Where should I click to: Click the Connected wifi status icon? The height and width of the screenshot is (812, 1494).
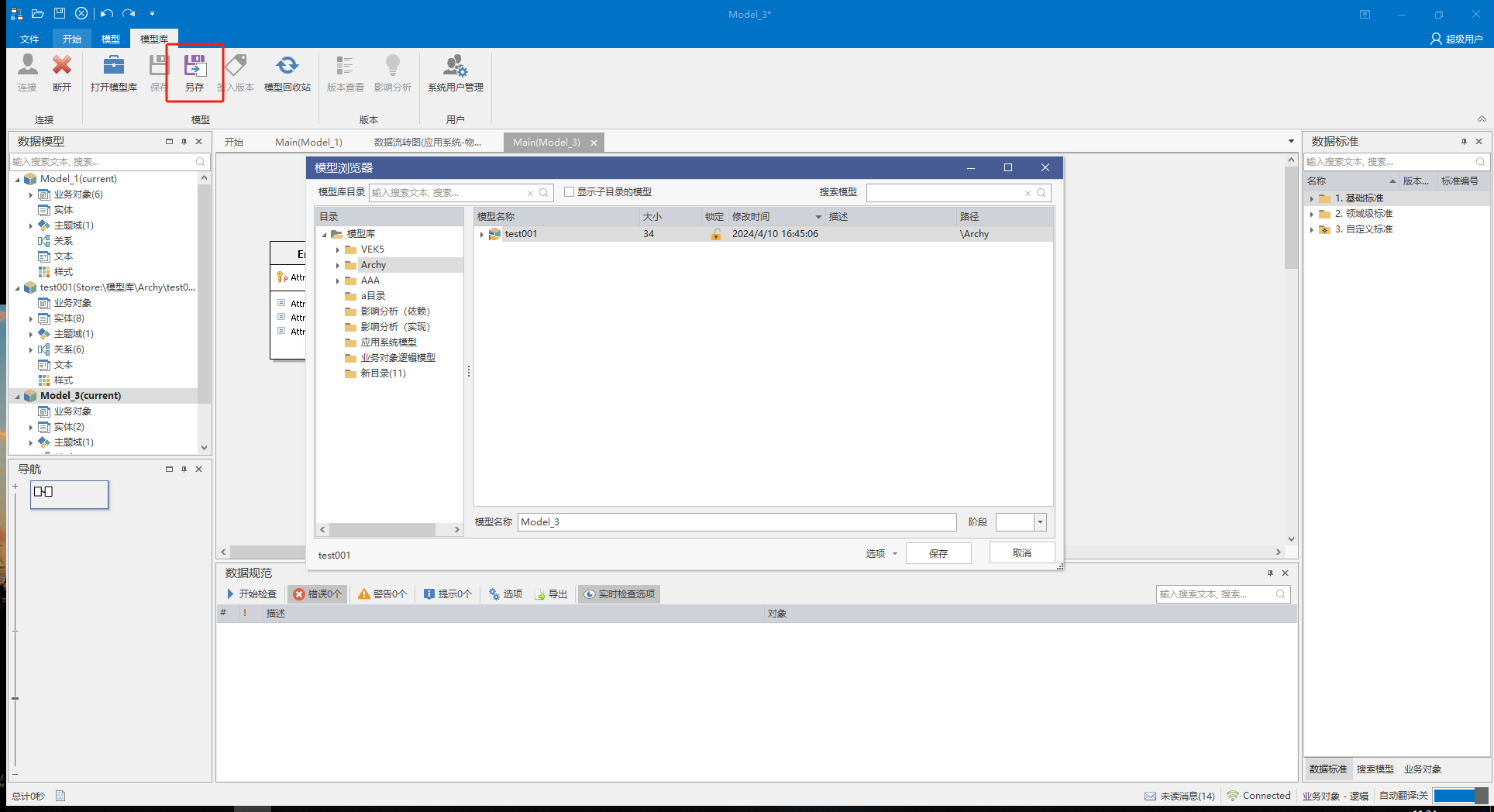[x=1233, y=796]
